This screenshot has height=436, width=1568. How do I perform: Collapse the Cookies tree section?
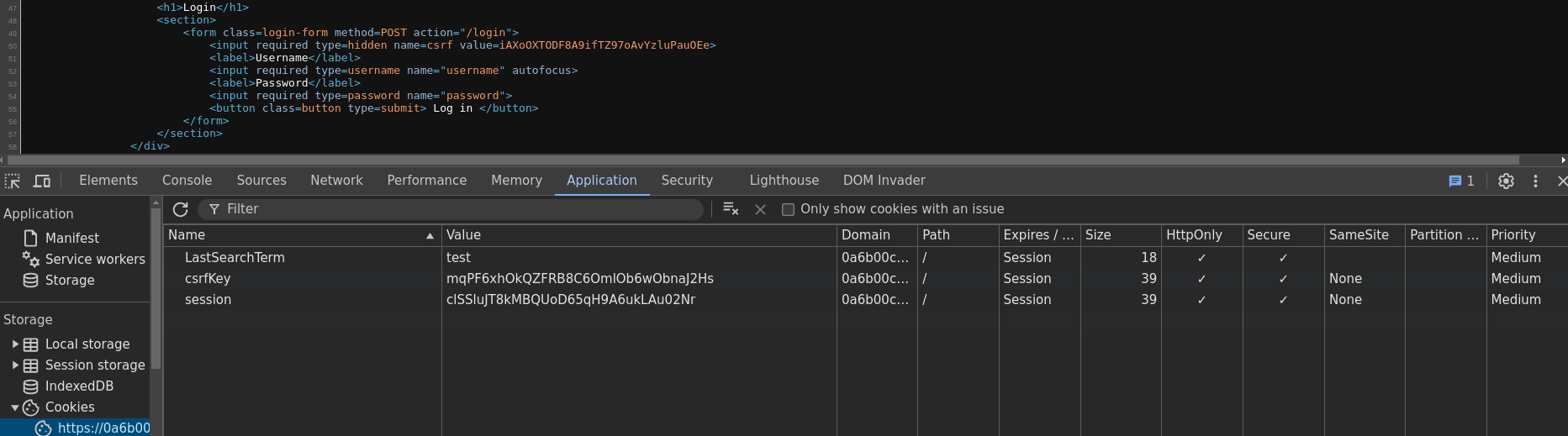coord(15,407)
